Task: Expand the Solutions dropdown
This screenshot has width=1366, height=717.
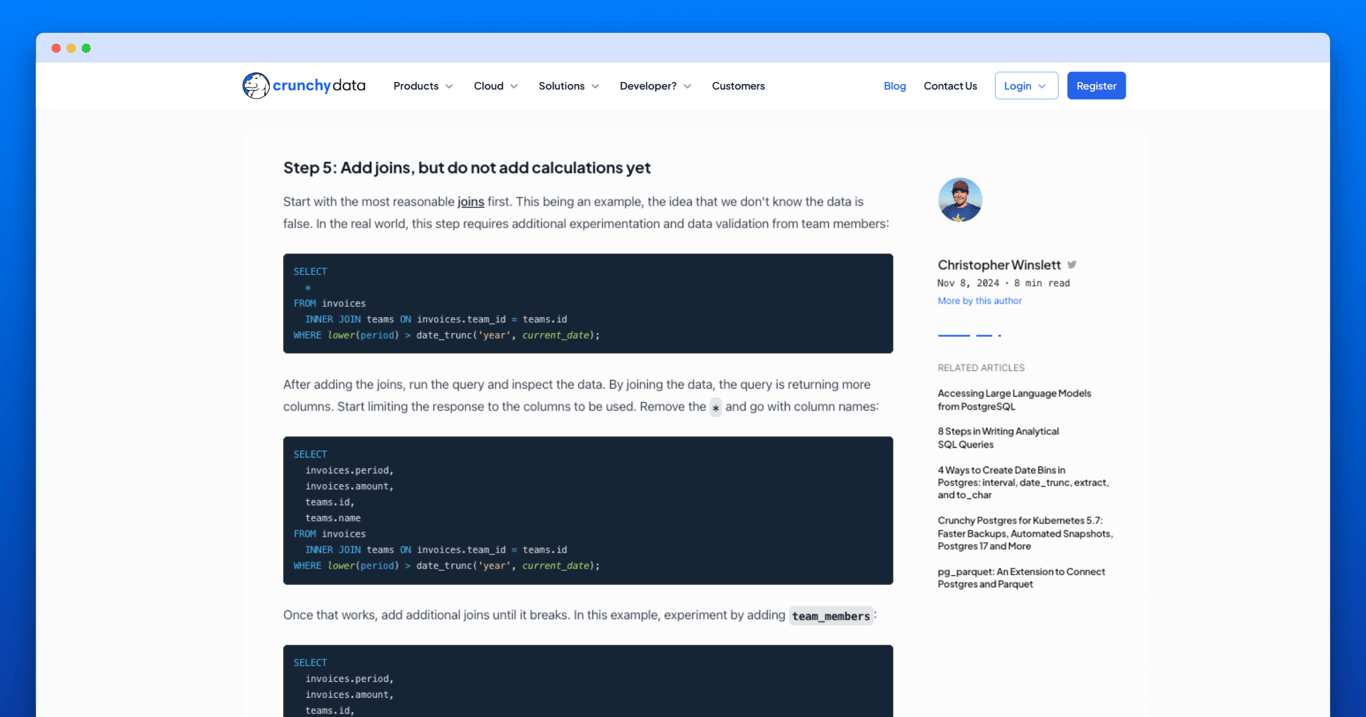Action: [569, 86]
